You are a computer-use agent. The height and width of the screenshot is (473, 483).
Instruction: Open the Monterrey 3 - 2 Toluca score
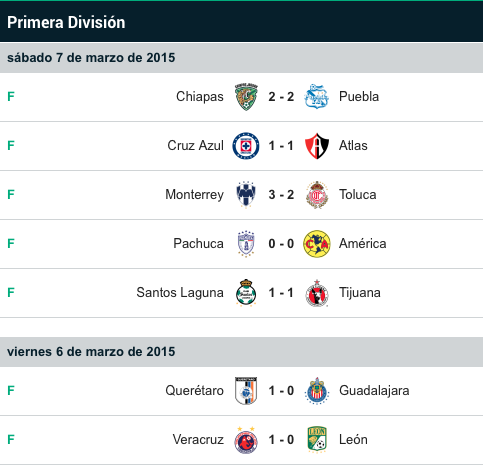(x=281, y=195)
